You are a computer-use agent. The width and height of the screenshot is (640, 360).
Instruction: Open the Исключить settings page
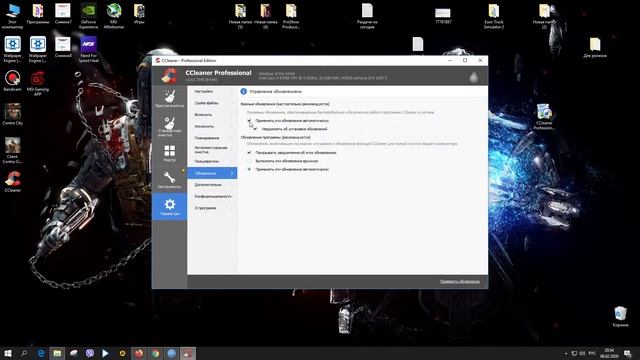[x=212, y=127]
